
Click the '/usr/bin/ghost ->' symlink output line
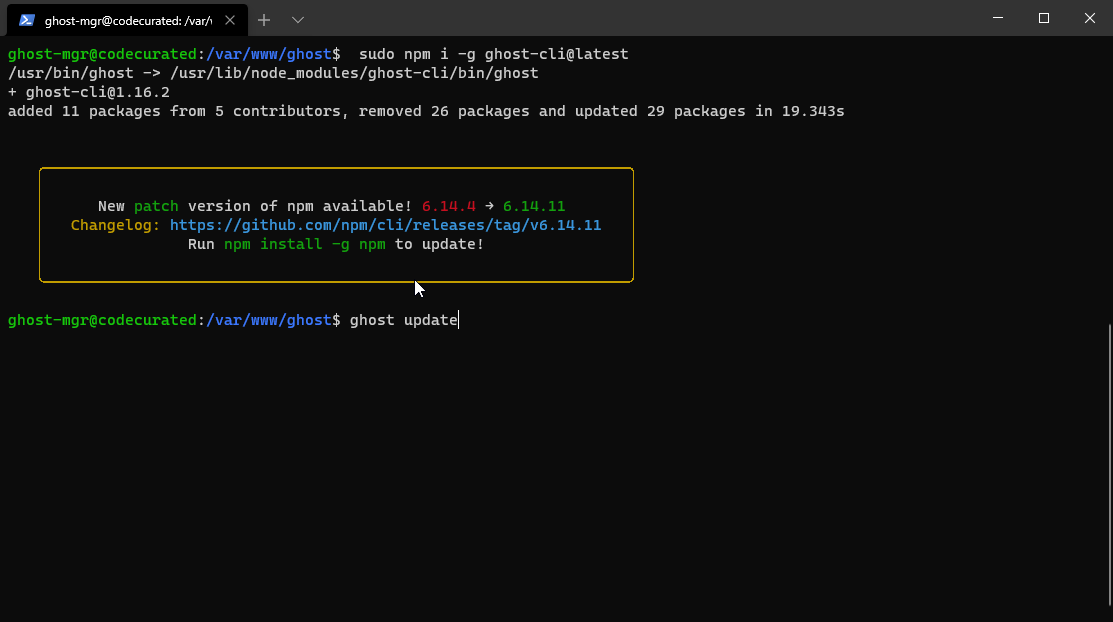click(x=273, y=73)
